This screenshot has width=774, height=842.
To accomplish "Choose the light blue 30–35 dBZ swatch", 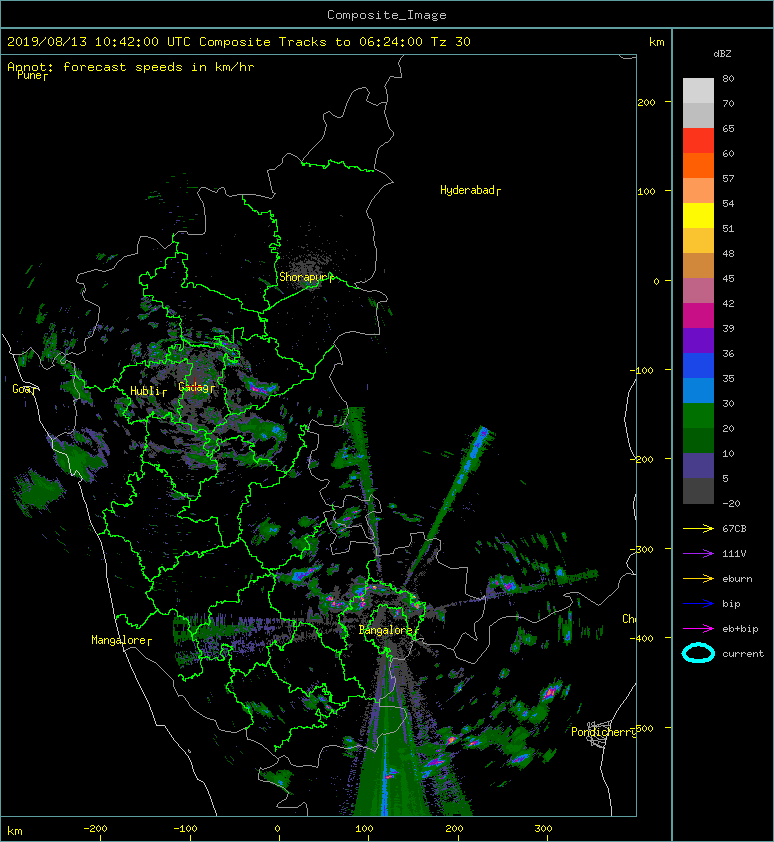I will [698, 390].
